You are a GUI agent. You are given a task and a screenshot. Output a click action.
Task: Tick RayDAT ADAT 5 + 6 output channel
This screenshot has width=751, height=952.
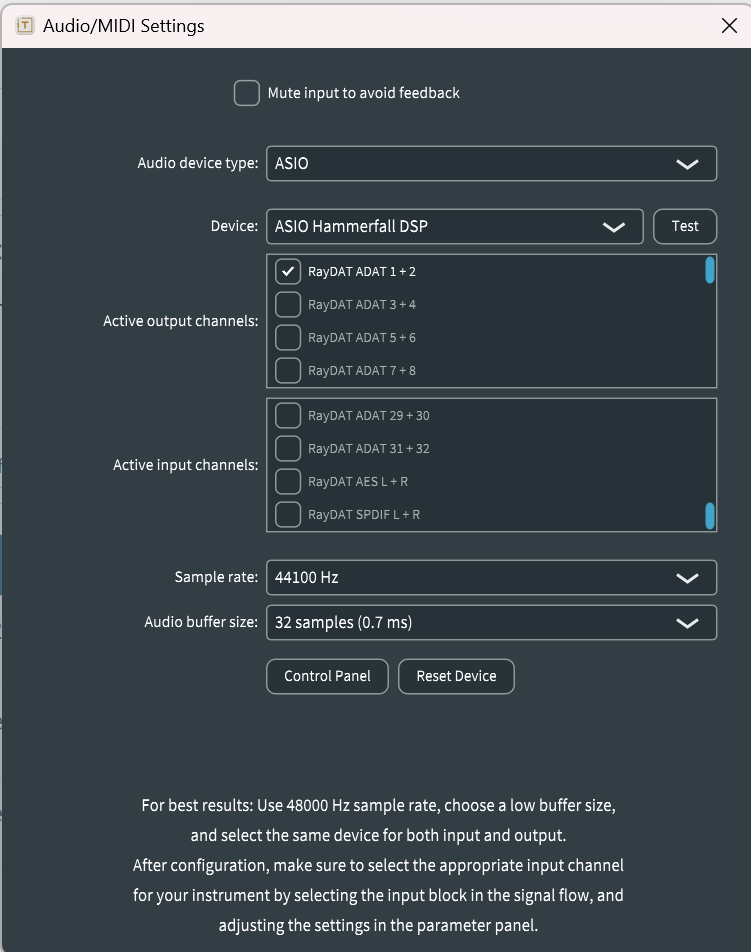point(288,337)
